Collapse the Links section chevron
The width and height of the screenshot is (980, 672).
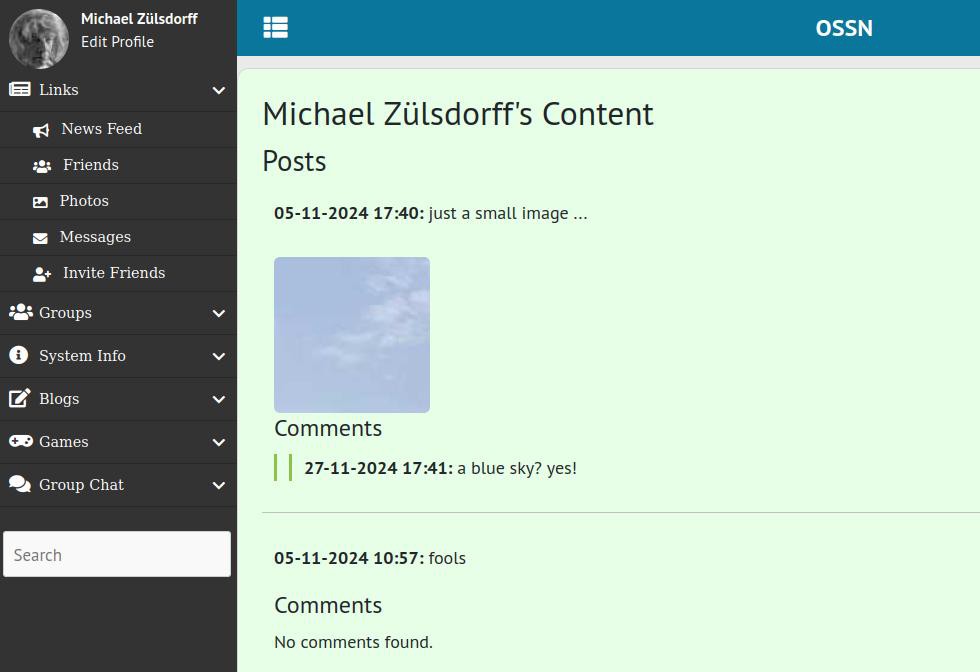[219, 91]
